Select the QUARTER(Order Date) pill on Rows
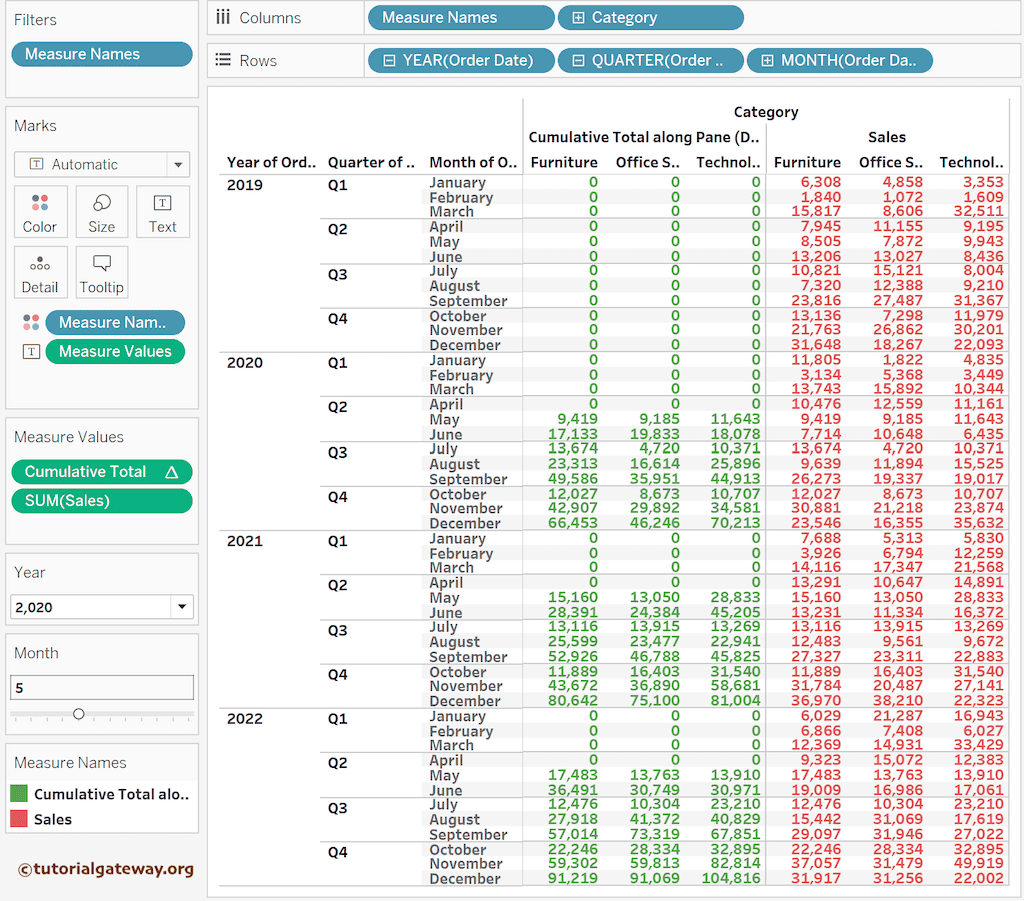 coord(650,60)
